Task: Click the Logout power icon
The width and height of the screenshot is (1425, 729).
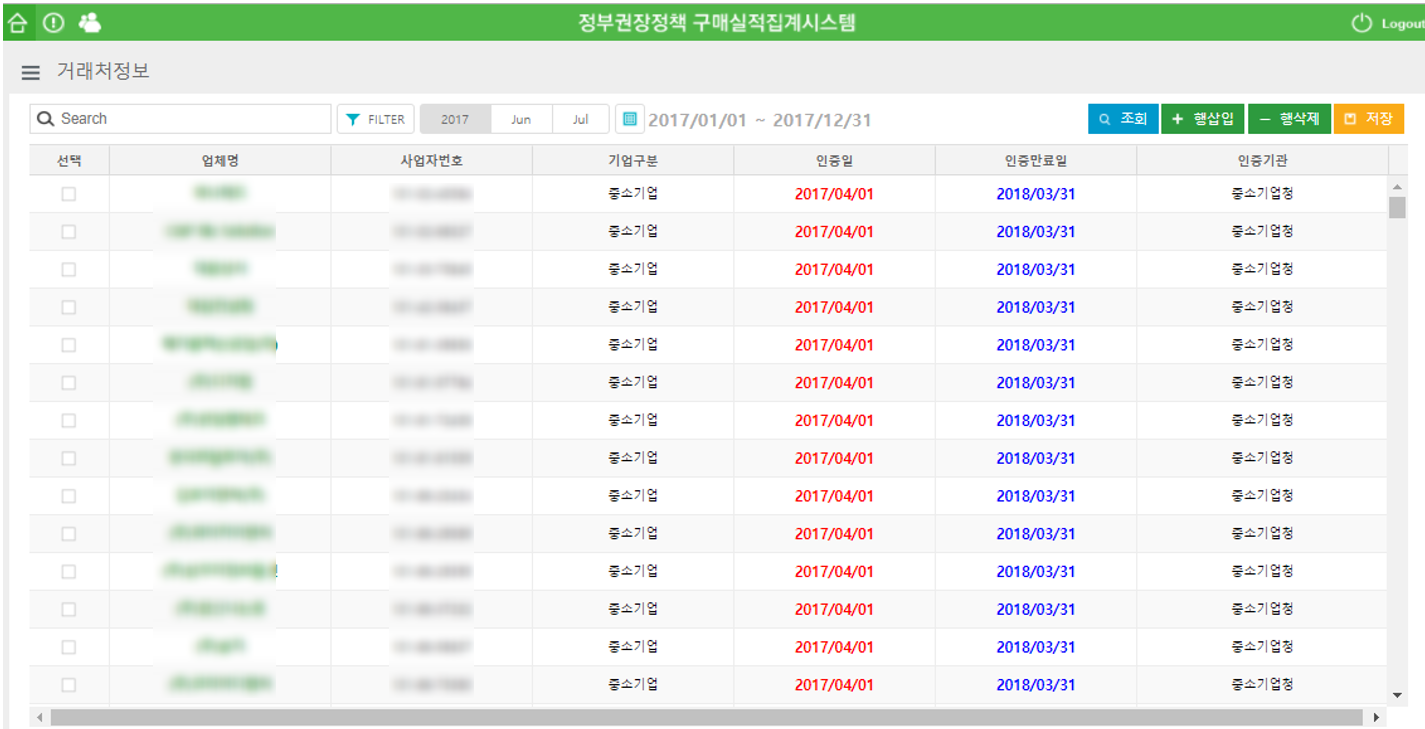Action: click(1361, 23)
